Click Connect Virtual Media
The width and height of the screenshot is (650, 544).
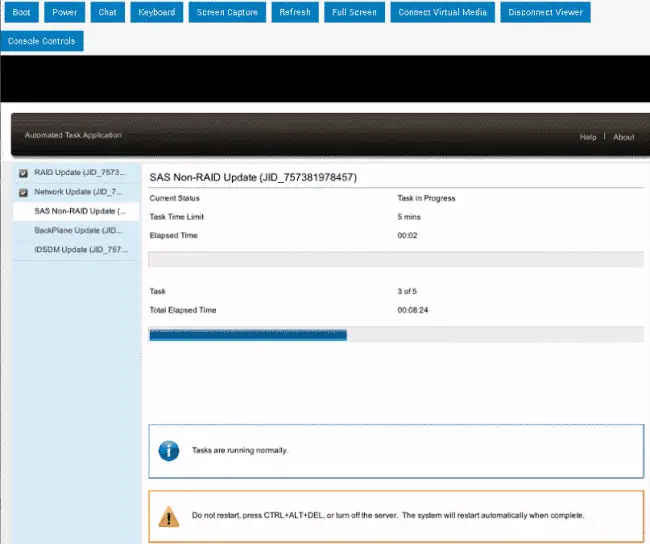(x=443, y=12)
